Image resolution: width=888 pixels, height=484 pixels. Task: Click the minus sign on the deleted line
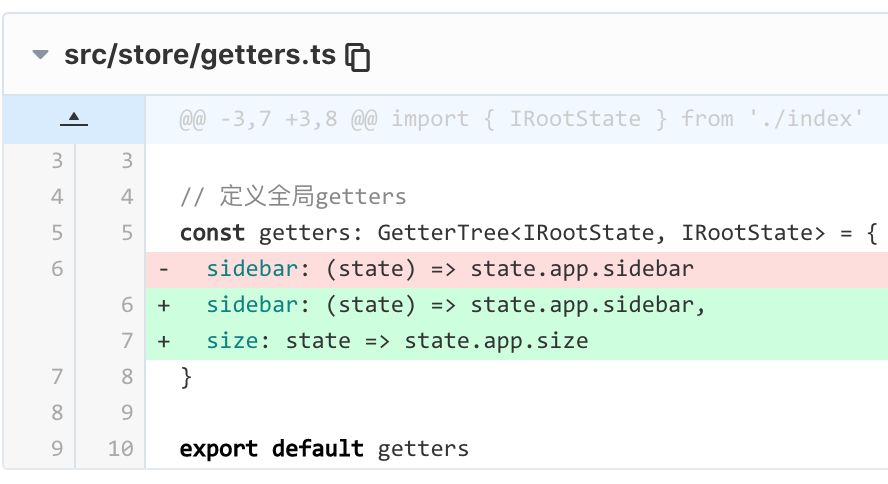tap(164, 269)
